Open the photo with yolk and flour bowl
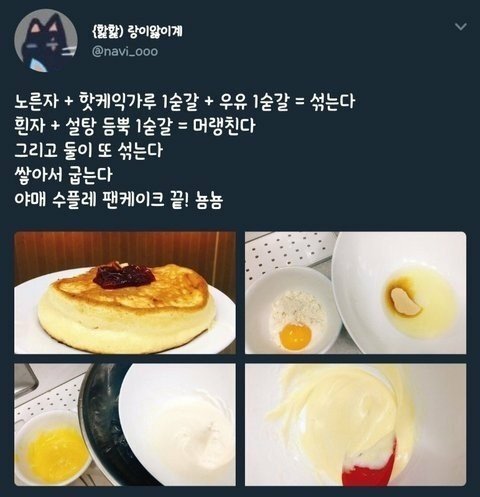Screen dimensions: 480x497 click(x=355, y=293)
